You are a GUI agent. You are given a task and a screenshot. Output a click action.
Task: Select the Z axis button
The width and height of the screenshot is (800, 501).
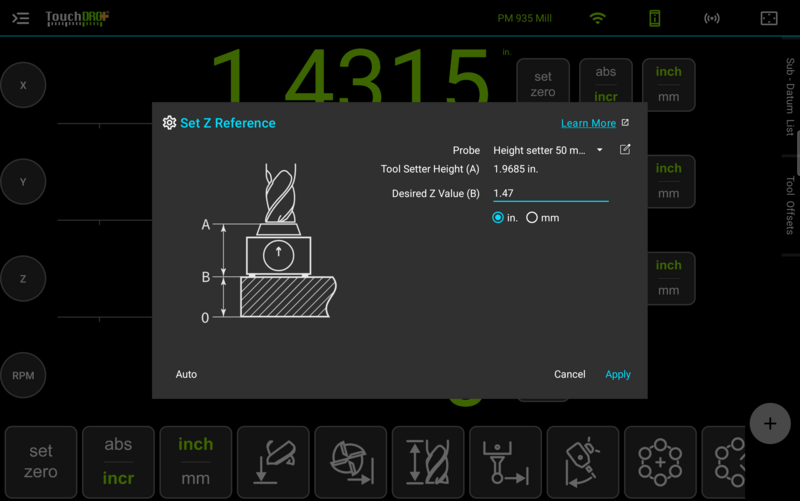pos(23,279)
